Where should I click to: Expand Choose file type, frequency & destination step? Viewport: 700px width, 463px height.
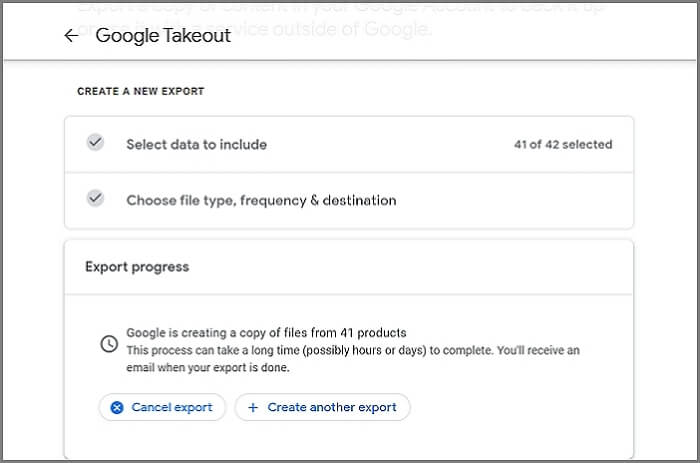pos(261,200)
